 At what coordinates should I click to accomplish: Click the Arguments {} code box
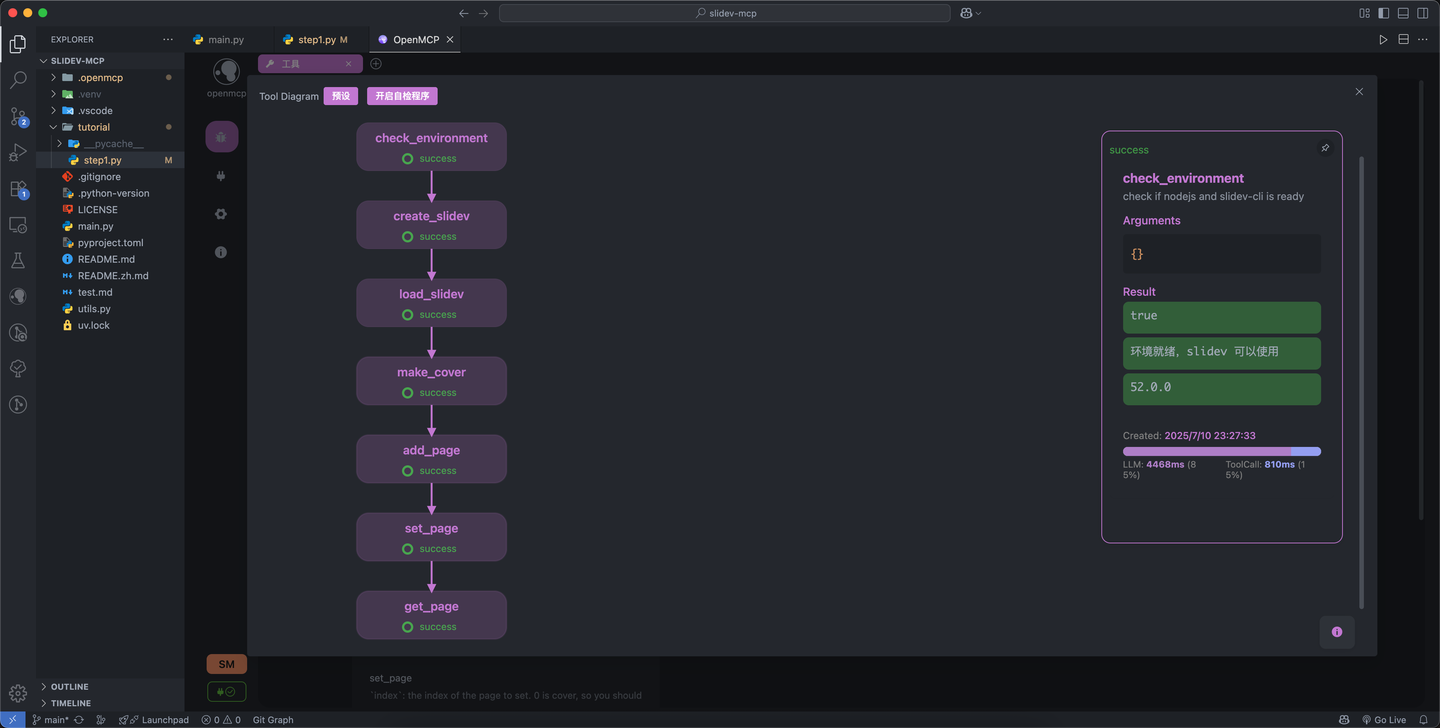(1222, 254)
